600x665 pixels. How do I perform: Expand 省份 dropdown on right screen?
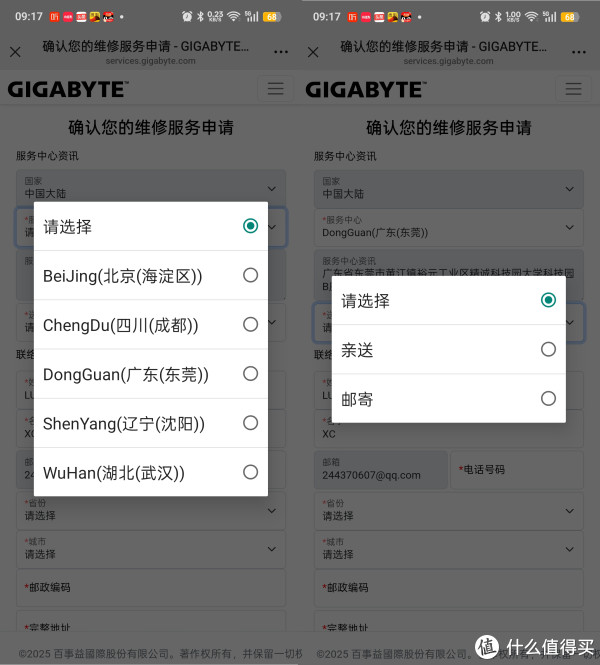pyautogui.click(x=449, y=511)
